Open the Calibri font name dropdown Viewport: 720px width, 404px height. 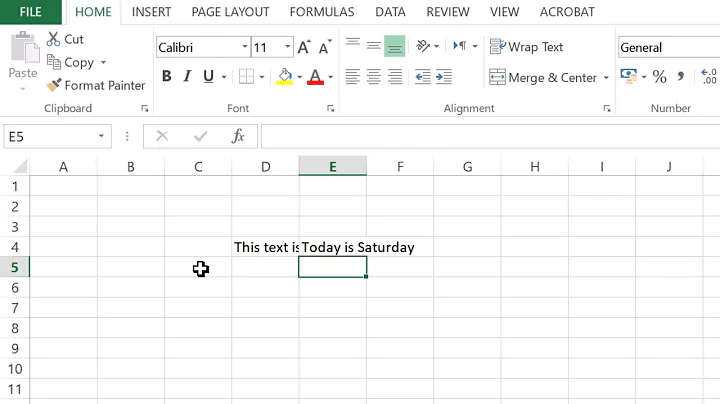pyautogui.click(x=245, y=47)
